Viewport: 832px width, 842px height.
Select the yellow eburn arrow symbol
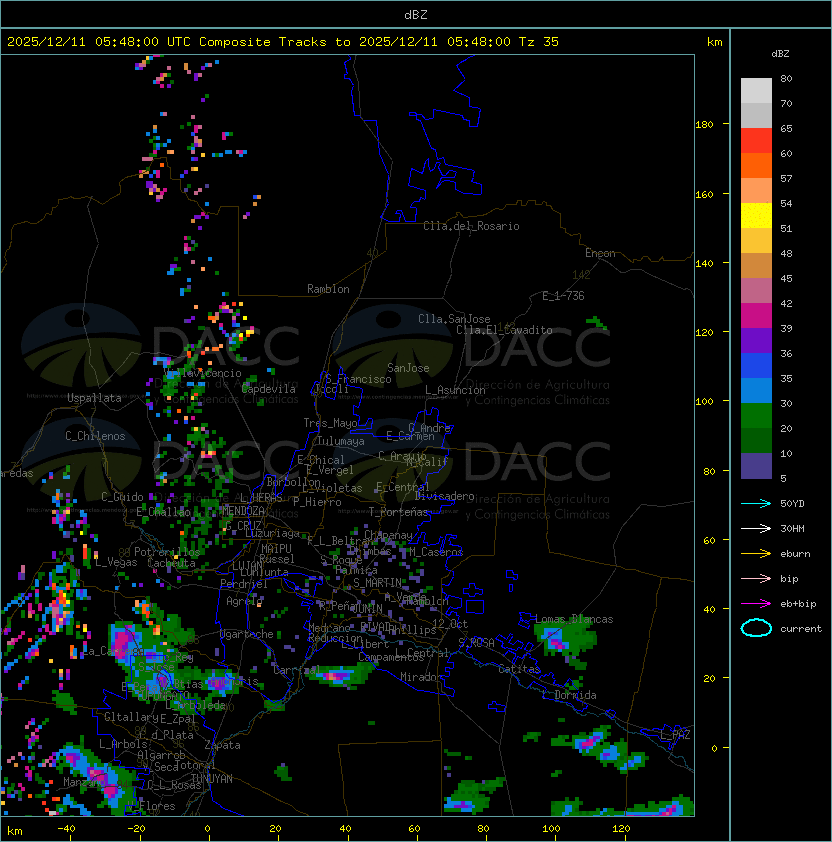point(756,554)
